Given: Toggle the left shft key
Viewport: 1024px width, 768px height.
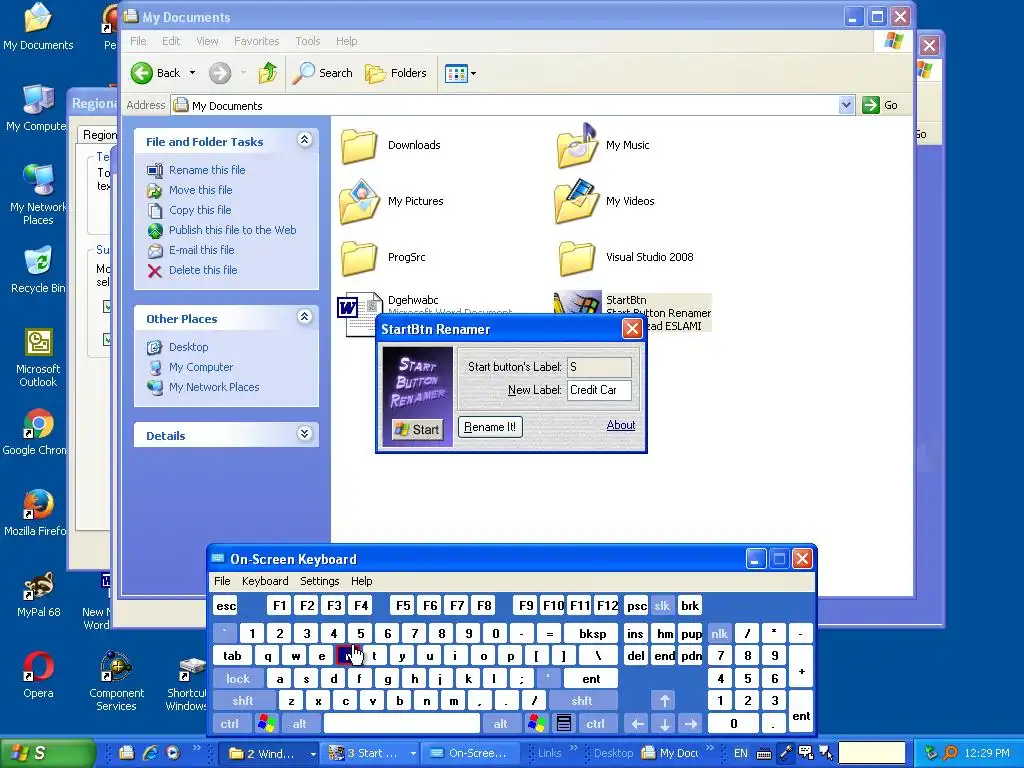Looking at the screenshot, I should (242, 701).
